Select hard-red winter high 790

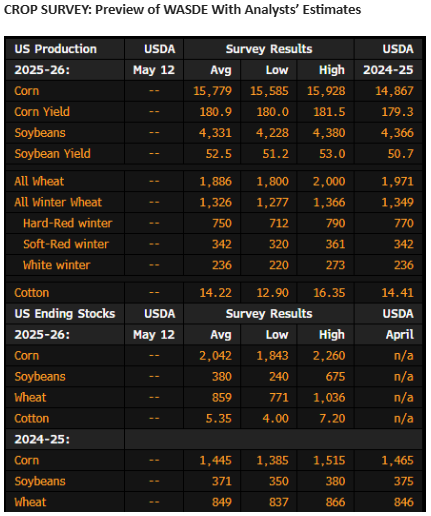(335, 223)
